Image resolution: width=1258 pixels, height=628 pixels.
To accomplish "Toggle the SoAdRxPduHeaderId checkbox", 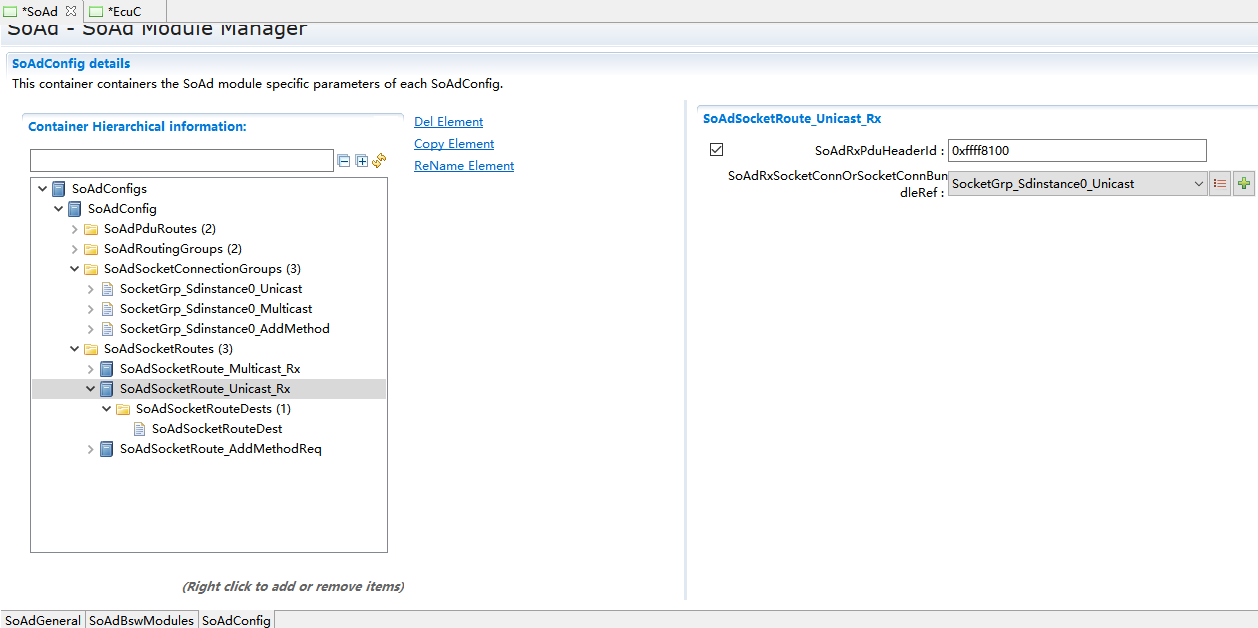I will click(716, 150).
